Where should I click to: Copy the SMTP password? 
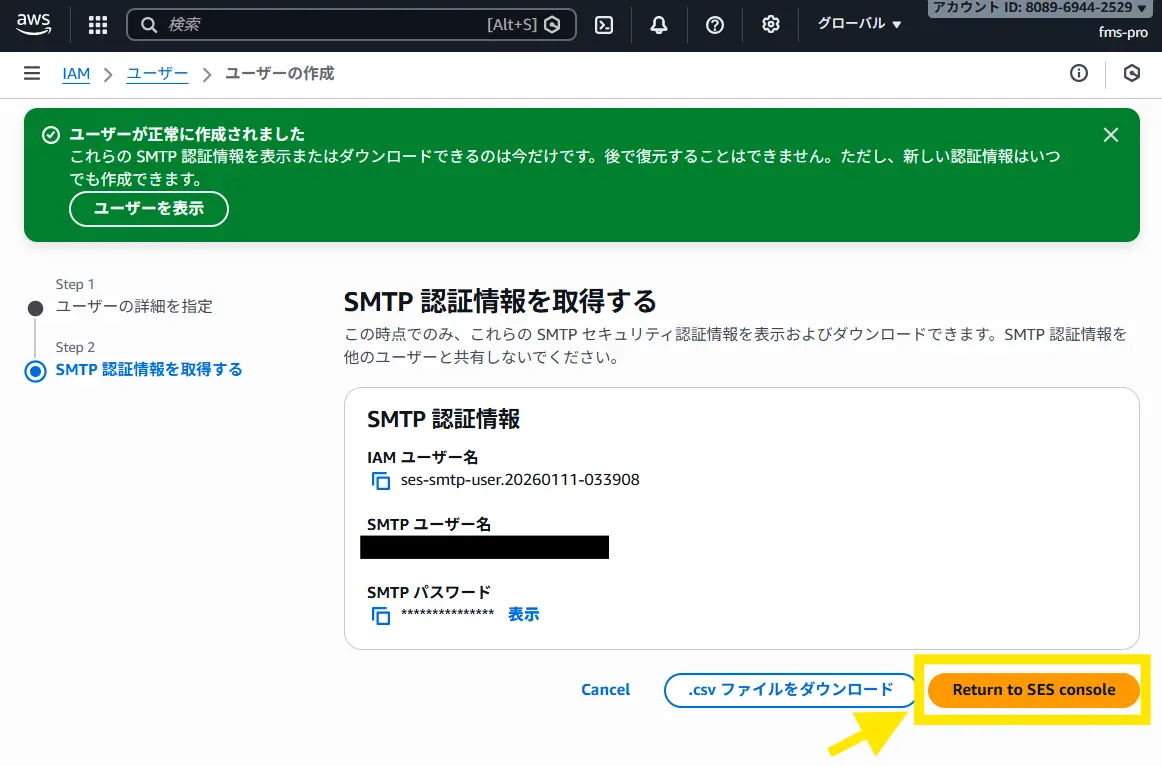tap(381, 616)
